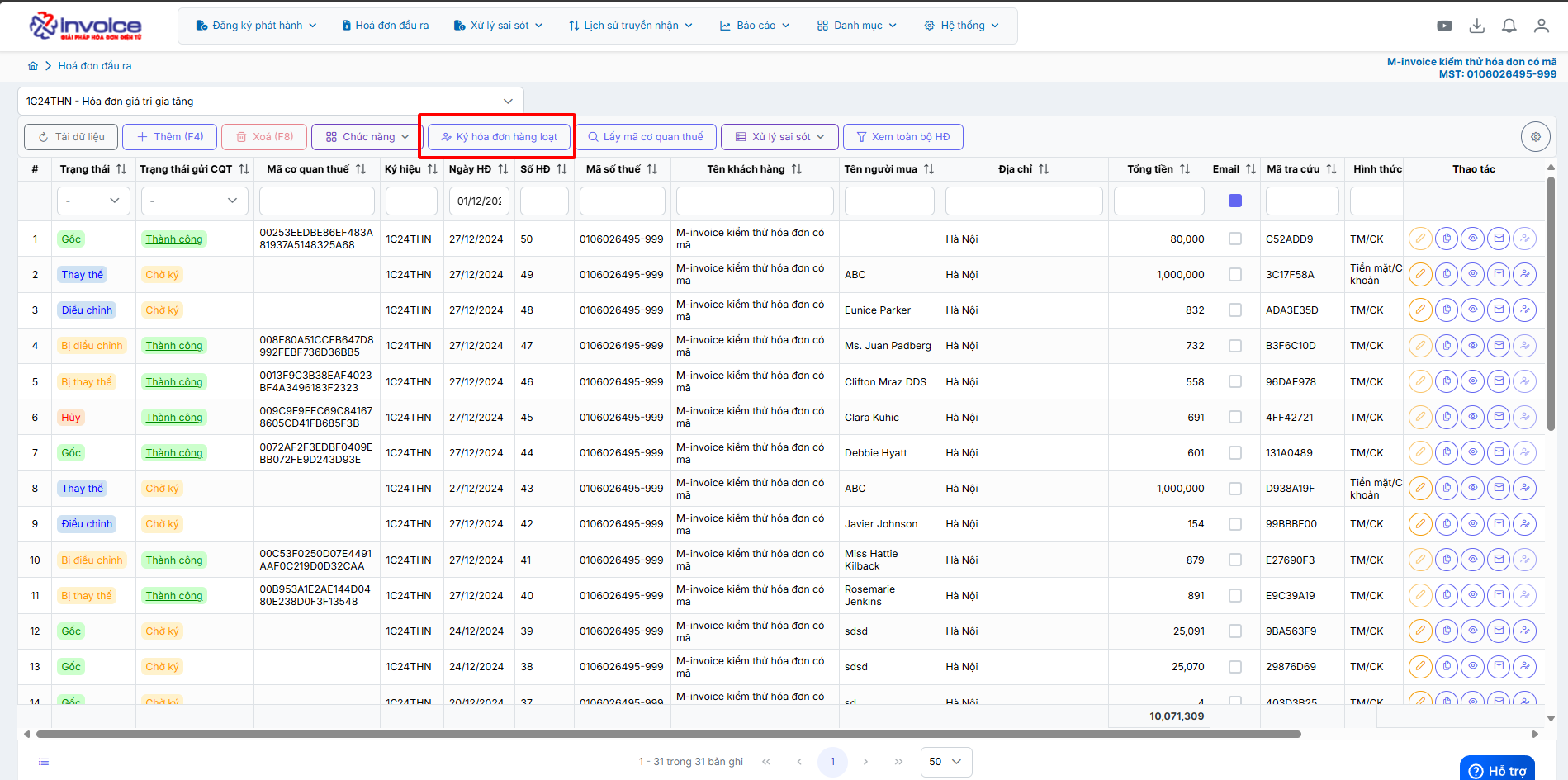Image resolution: width=1568 pixels, height=780 pixels.
Task: Sign invoice number 39 with signature icon
Action: 1525,631
